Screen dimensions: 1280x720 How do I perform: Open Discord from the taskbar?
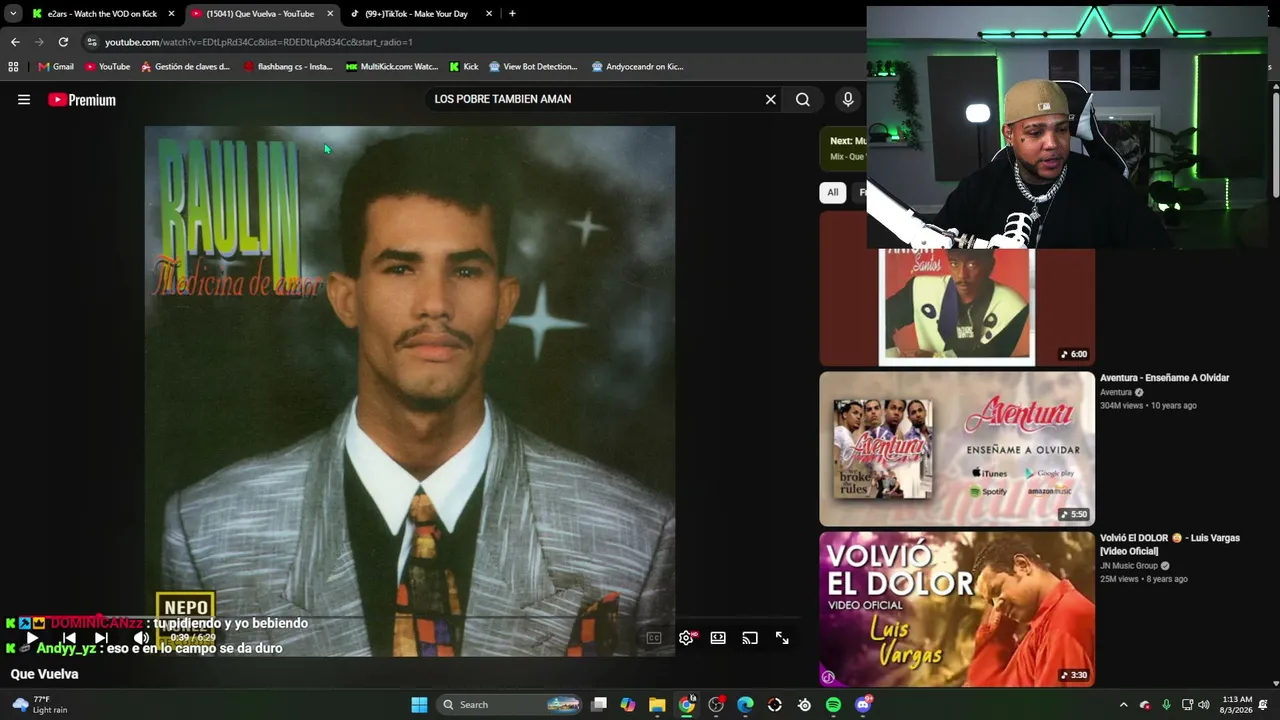pyautogui.click(x=863, y=705)
